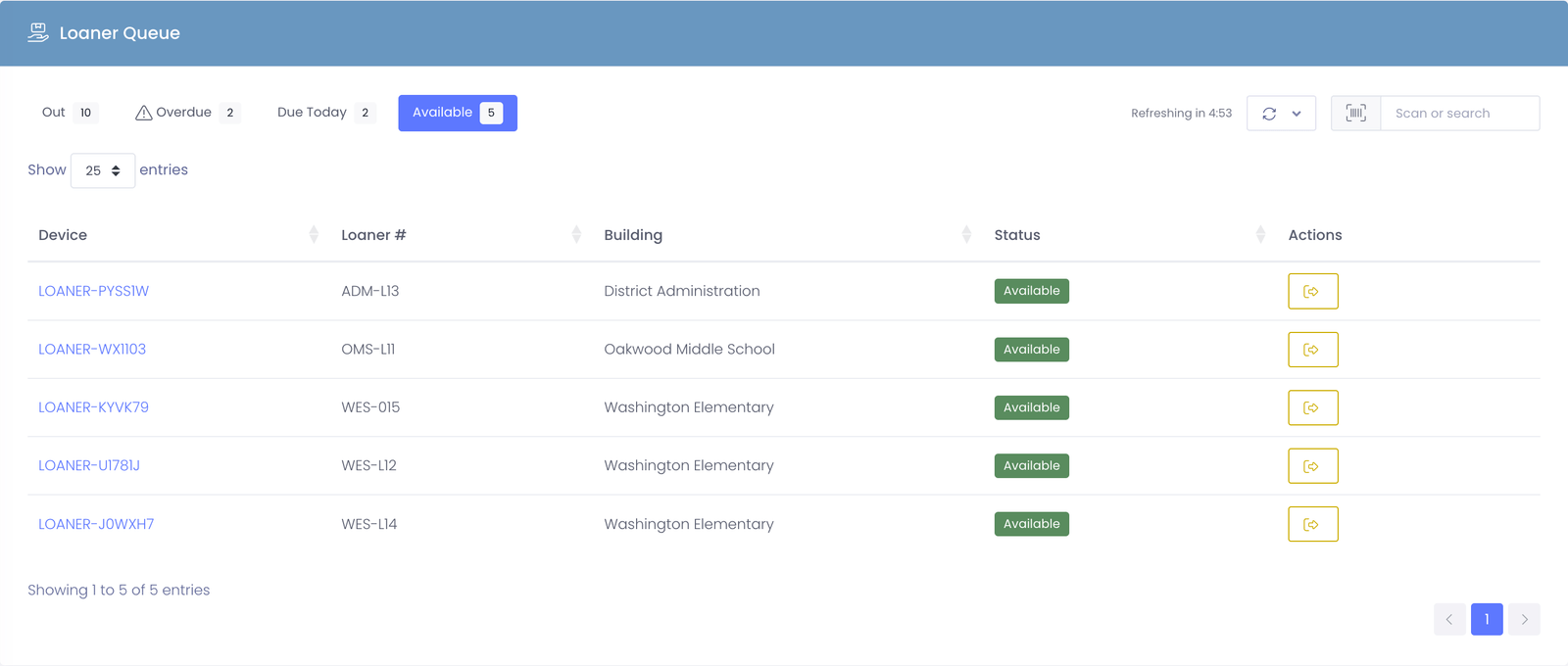Image resolution: width=1568 pixels, height=666 pixels.
Task: Click the Building column header
Action: pos(633,235)
